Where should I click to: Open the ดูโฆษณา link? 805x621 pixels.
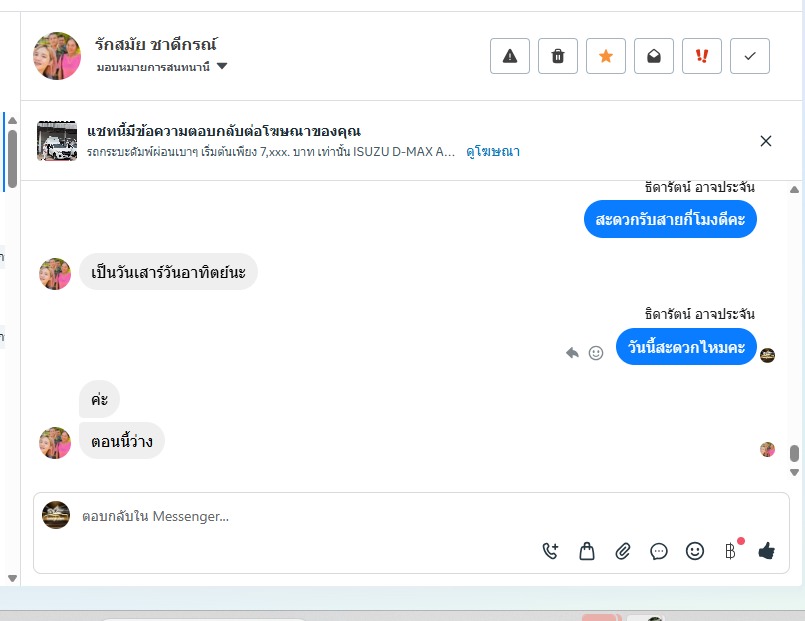pyautogui.click(x=493, y=151)
